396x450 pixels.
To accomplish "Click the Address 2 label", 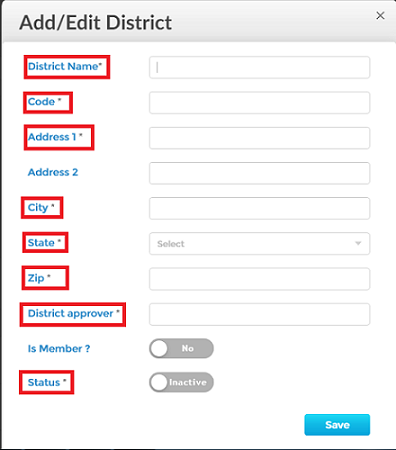I will [x=53, y=172].
